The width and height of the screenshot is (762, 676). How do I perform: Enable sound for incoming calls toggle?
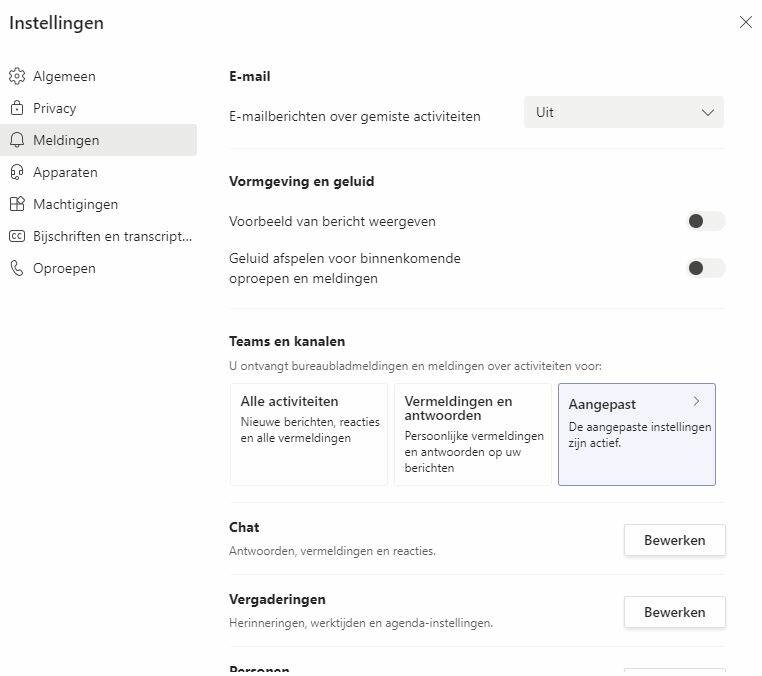click(x=706, y=268)
